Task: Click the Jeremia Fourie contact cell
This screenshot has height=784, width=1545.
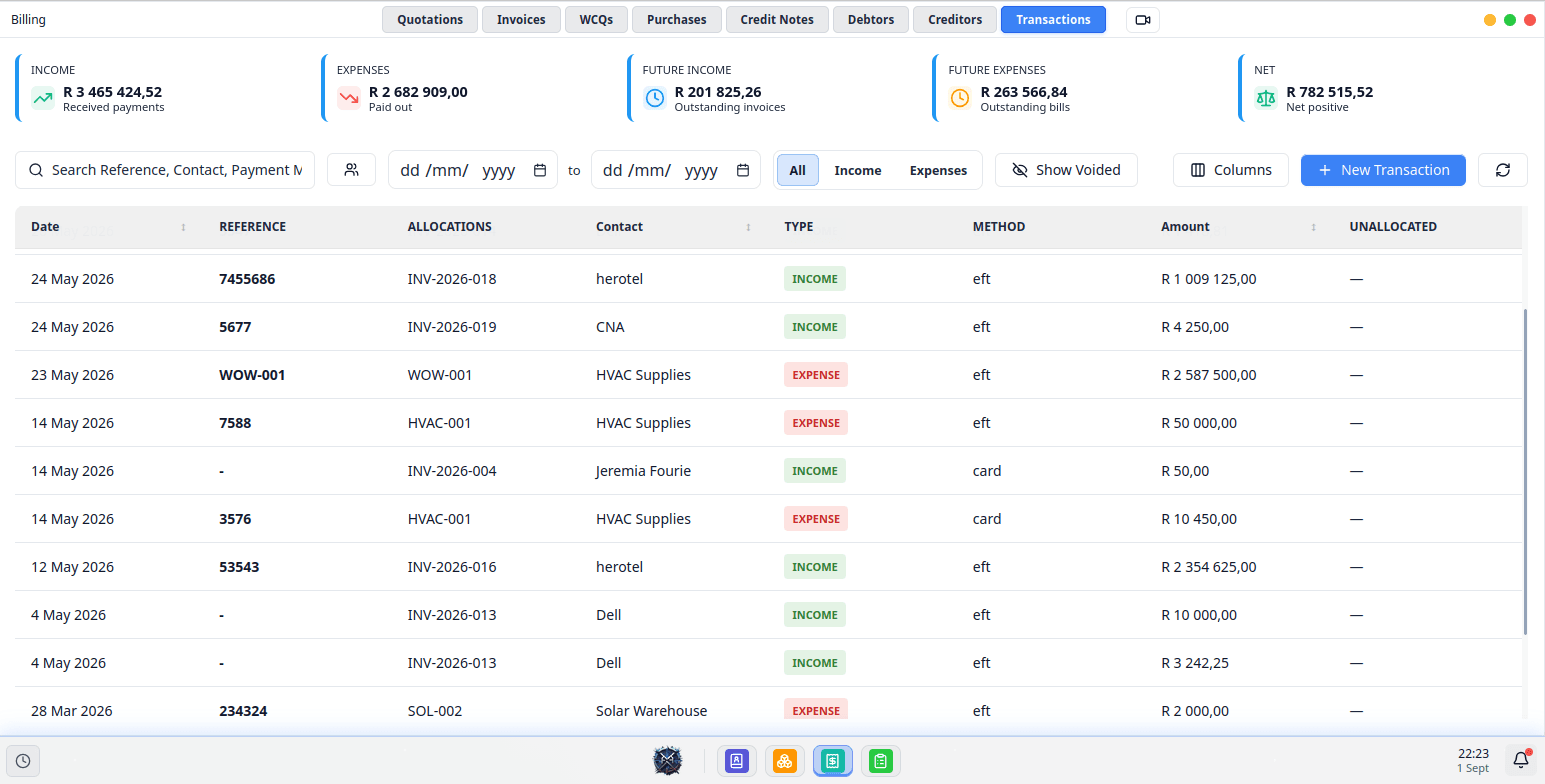Action: pos(643,471)
